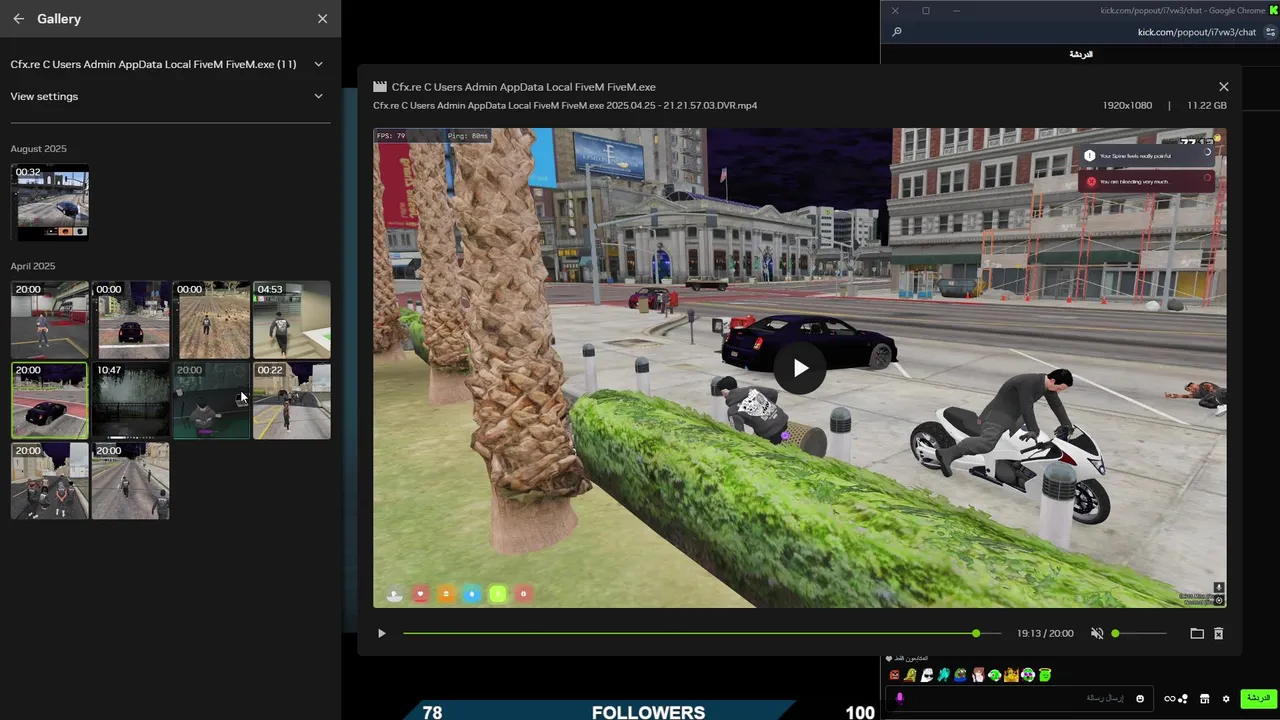Click the purple microphone icon in chat
The width and height of the screenshot is (1280, 720).
(x=900, y=698)
